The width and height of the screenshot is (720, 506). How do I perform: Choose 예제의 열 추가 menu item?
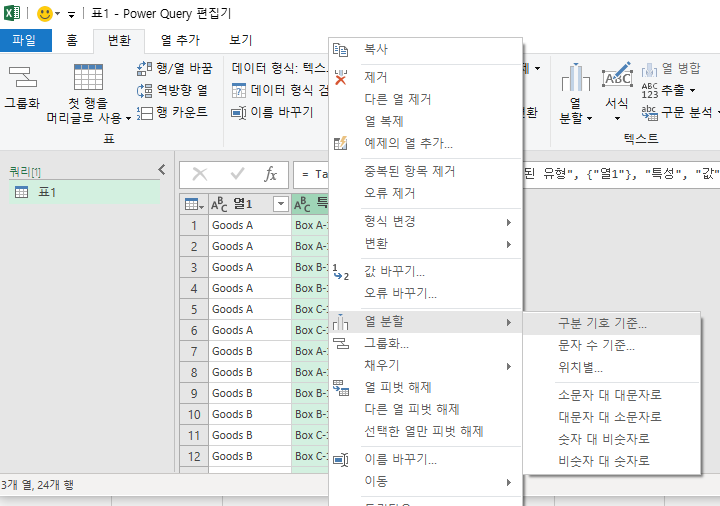[425, 143]
